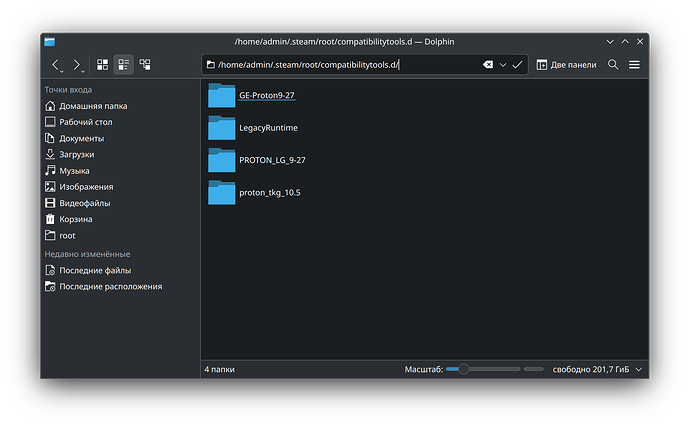
Task: Open Изображения place
Action: tap(121, 187)
